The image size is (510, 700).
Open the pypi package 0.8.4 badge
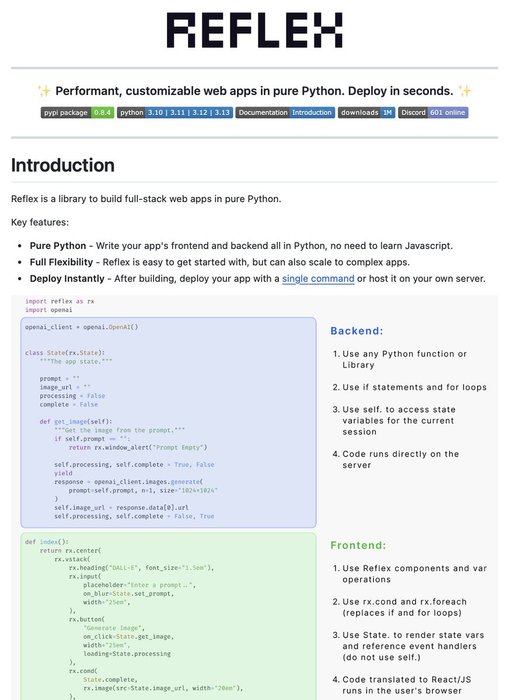77,112
